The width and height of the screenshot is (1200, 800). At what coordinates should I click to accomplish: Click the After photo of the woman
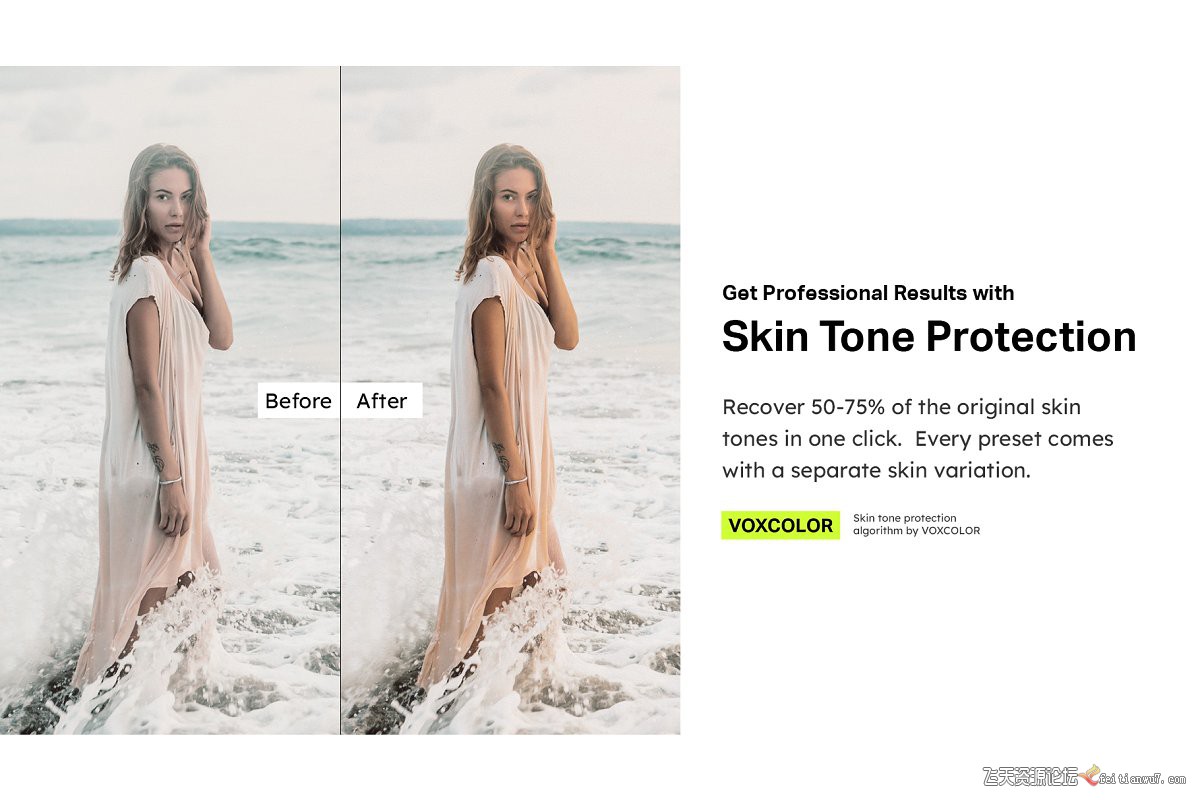tap(511, 400)
